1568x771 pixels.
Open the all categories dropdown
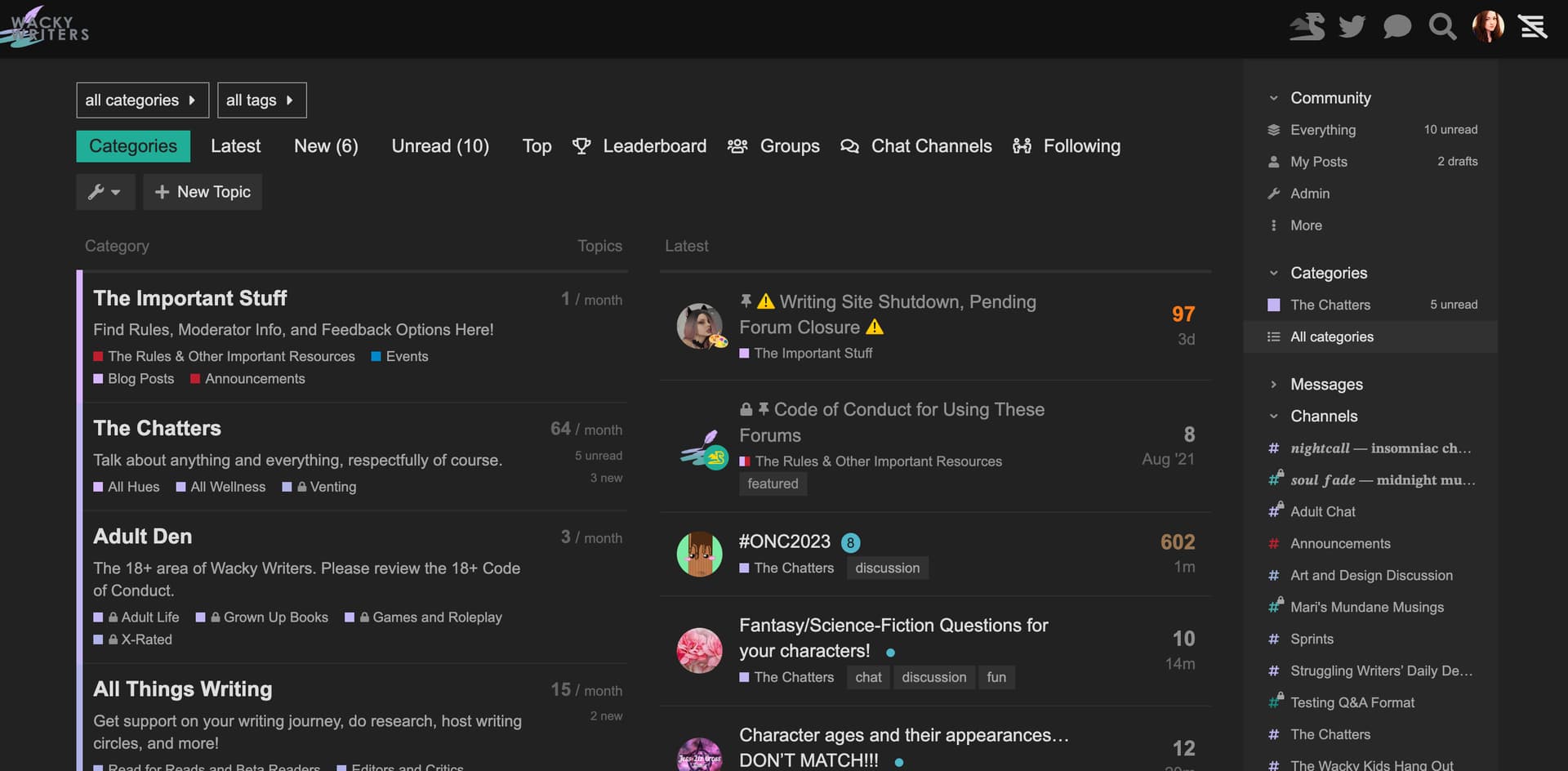(x=142, y=100)
